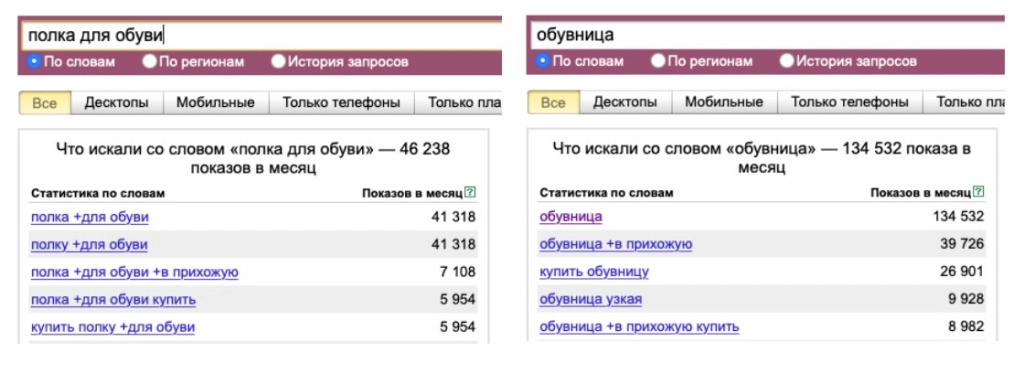The height and width of the screenshot is (384, 1024).
Task: Open link 'обувница +в прихожую'
Action: click(x=616, y=245)
